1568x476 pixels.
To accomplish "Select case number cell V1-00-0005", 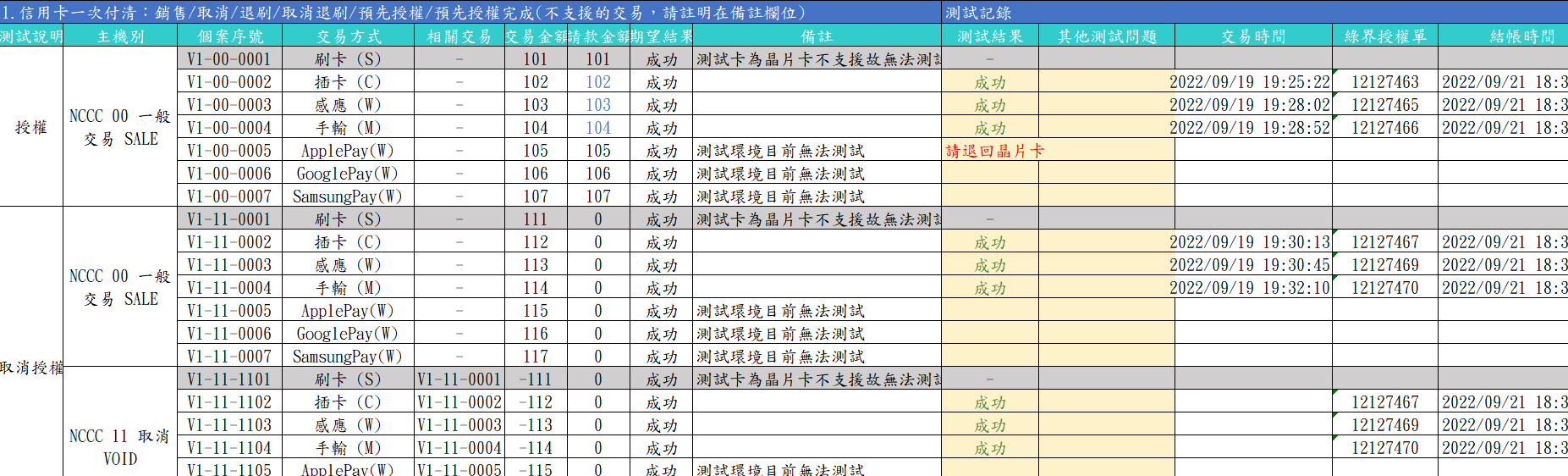I will 229,150.
